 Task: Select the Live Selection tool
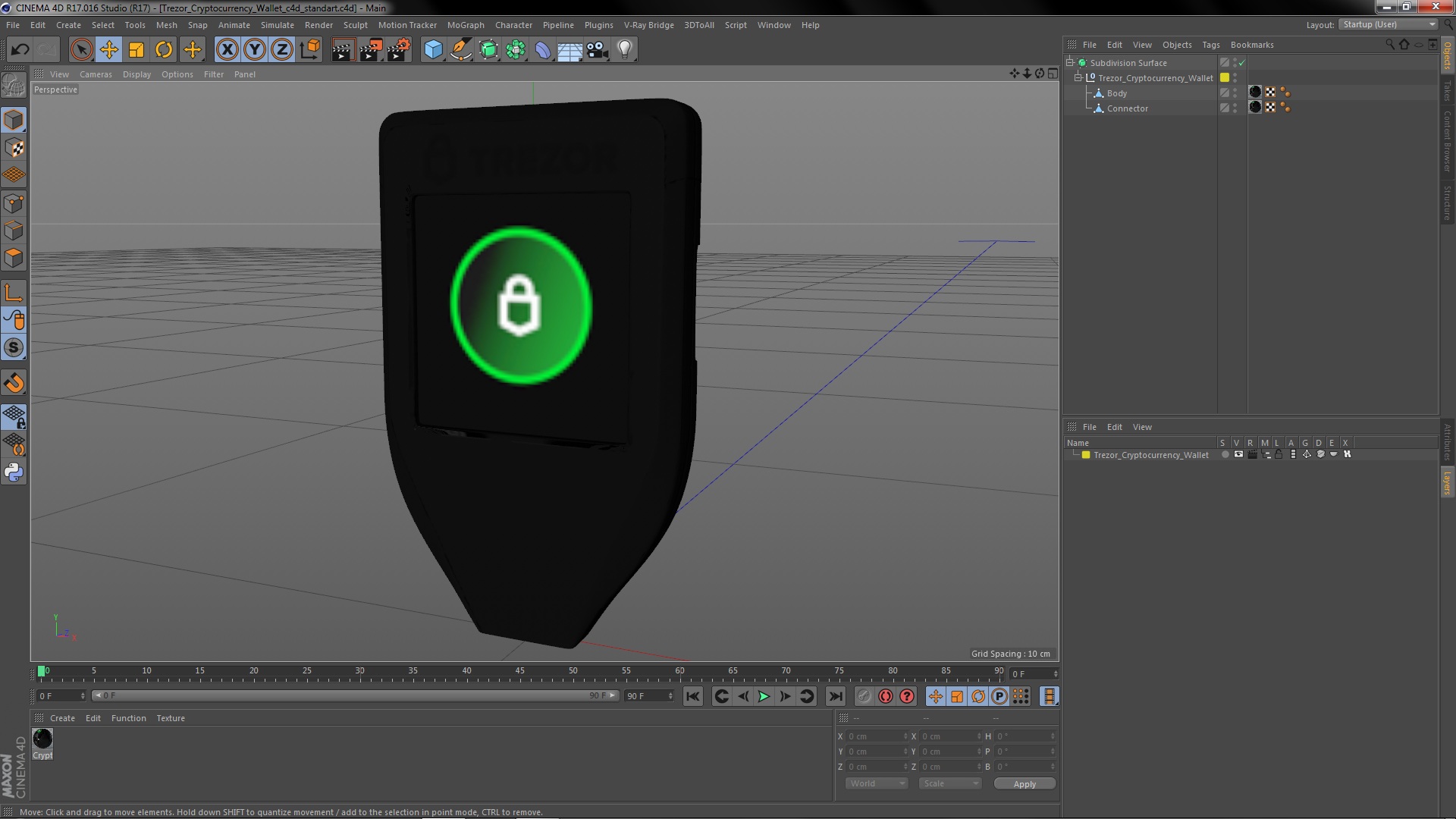click(x=81, y=50)
